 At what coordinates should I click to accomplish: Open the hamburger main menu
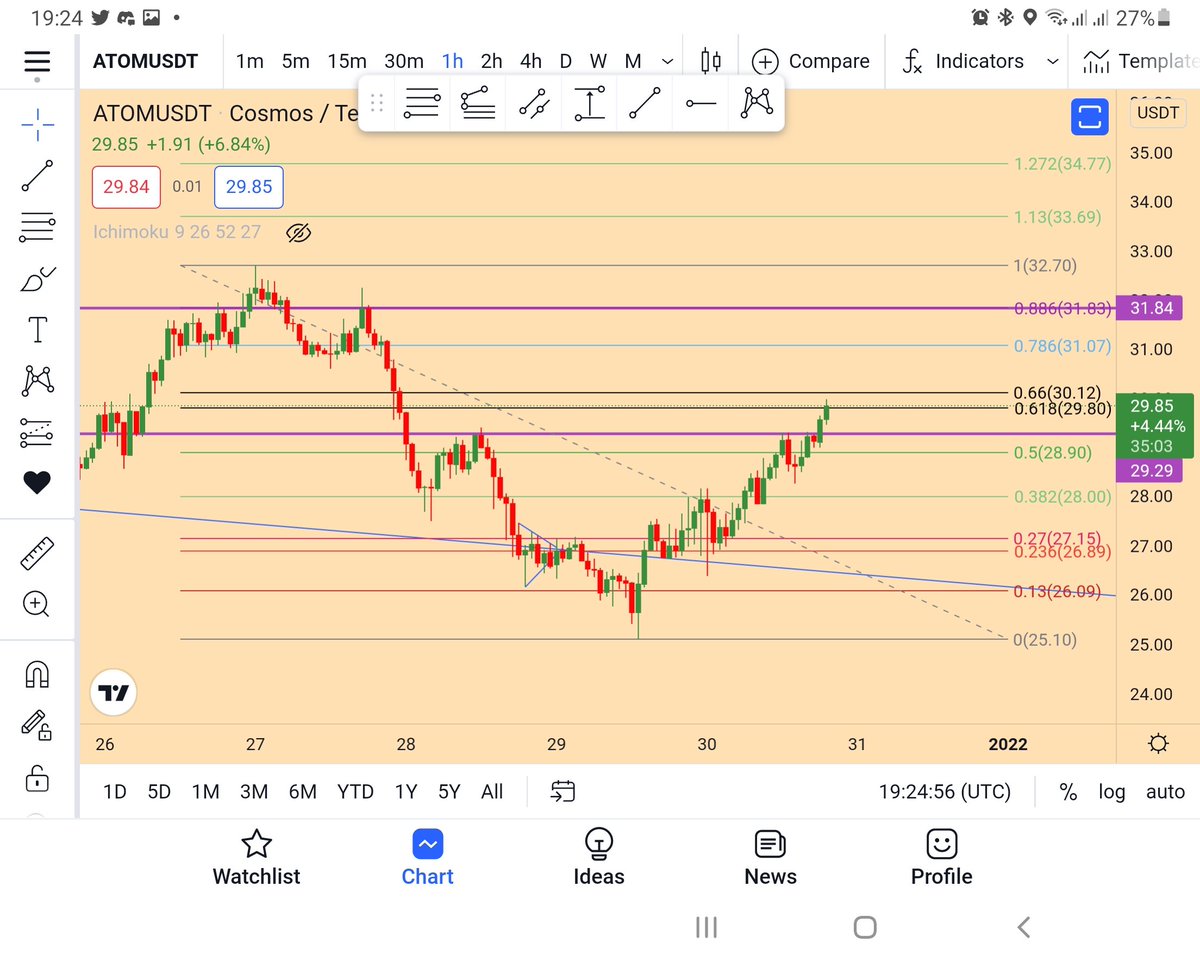pos(37,61)
